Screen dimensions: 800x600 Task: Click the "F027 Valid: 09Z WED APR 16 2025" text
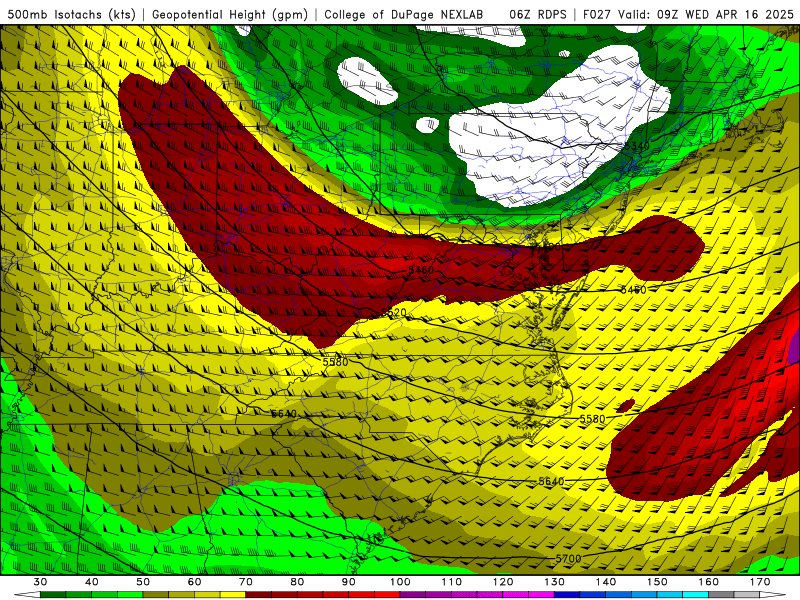tap(688, 15)
